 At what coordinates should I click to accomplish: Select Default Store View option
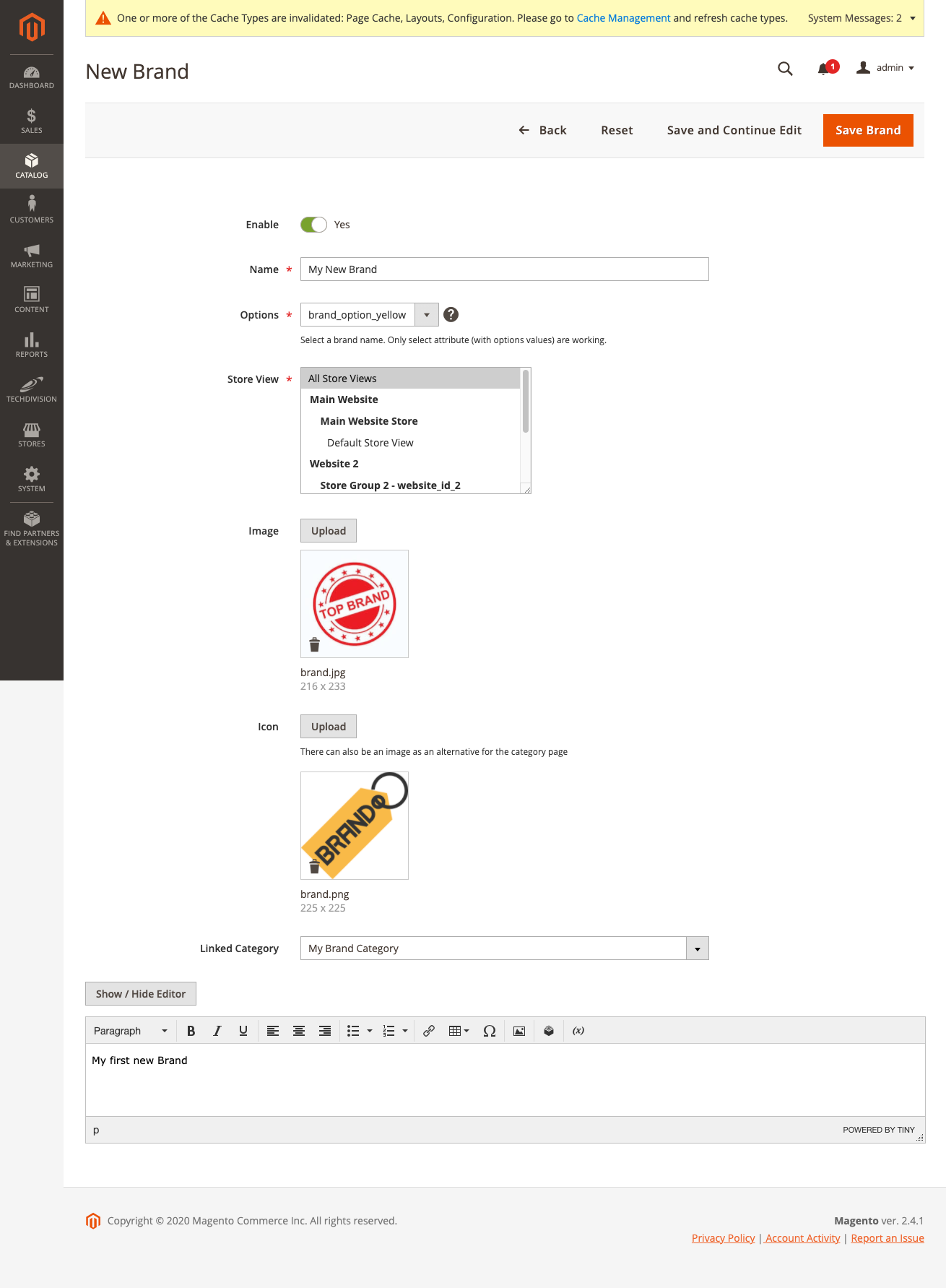click(x=410, y=443)
